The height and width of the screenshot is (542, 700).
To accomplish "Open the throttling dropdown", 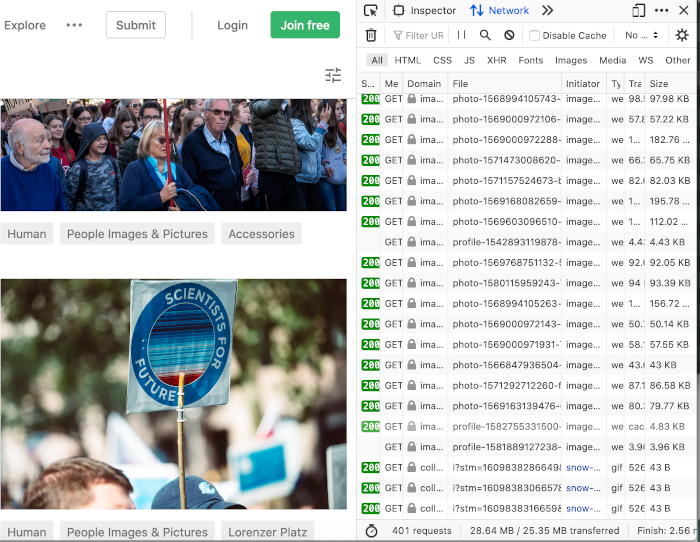I will pos(641,35).
